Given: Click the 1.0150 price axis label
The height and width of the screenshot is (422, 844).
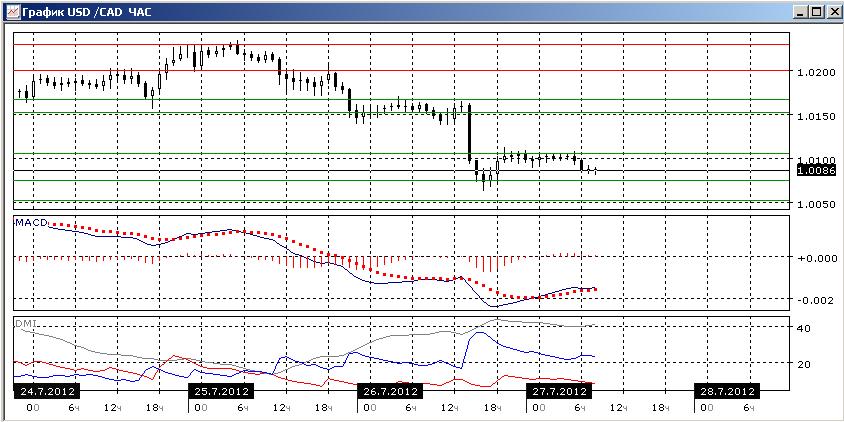Looking at the screenshot, I should pyautogui.click(x=815, y=117).
